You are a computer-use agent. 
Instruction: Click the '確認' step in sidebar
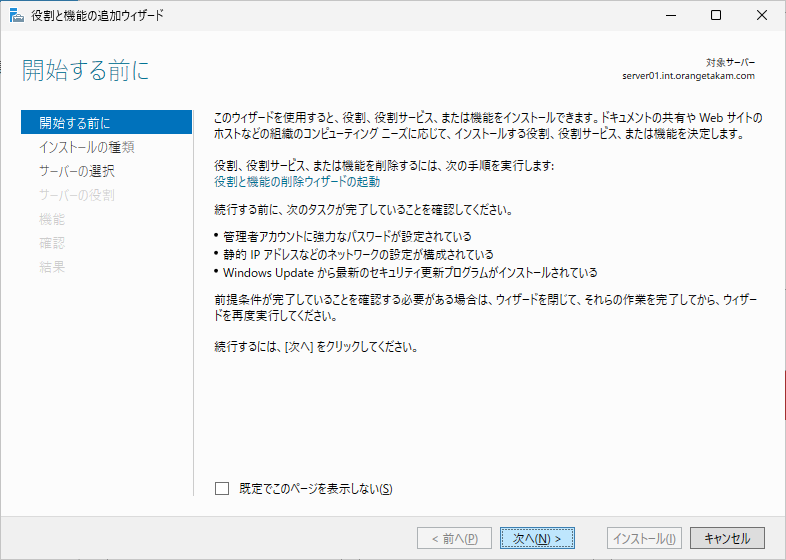52,243
